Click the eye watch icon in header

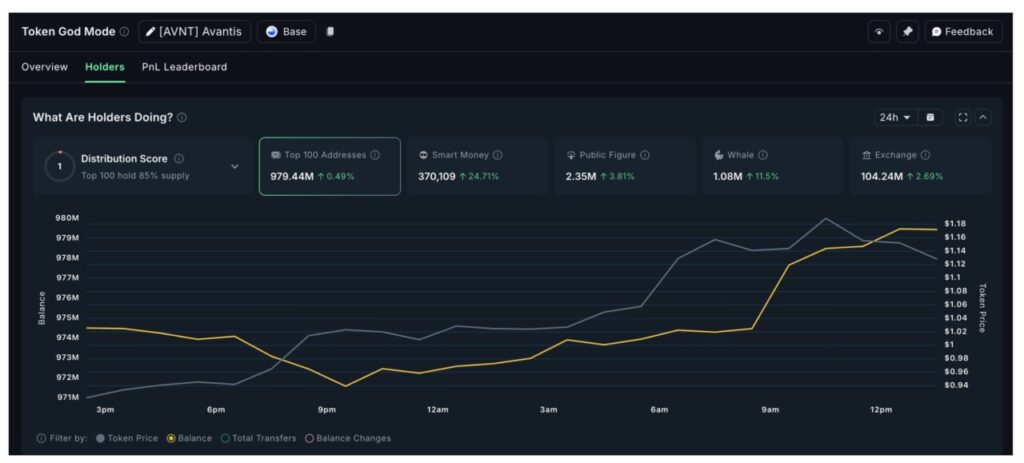tap(879, 32)
